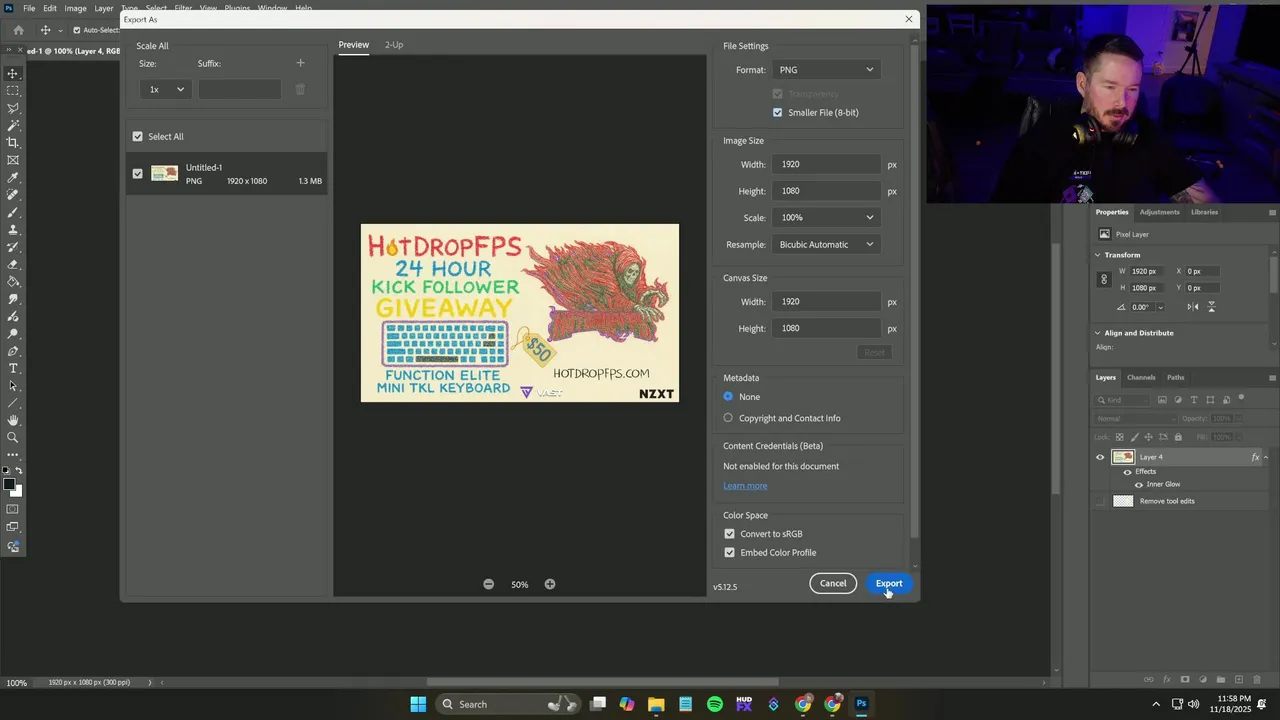
Task: Toggle the Select All checkbox
Action: (x=138, y=137)
